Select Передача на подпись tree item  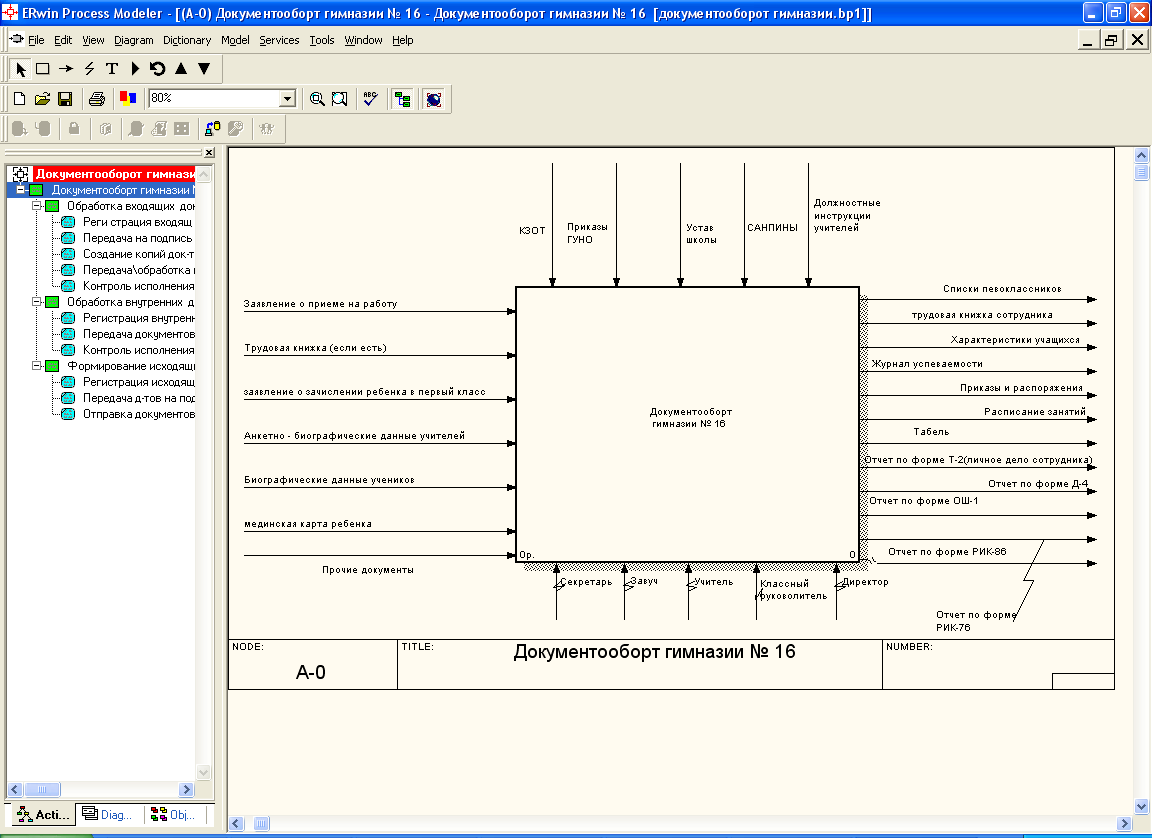(x=137, y=238)
